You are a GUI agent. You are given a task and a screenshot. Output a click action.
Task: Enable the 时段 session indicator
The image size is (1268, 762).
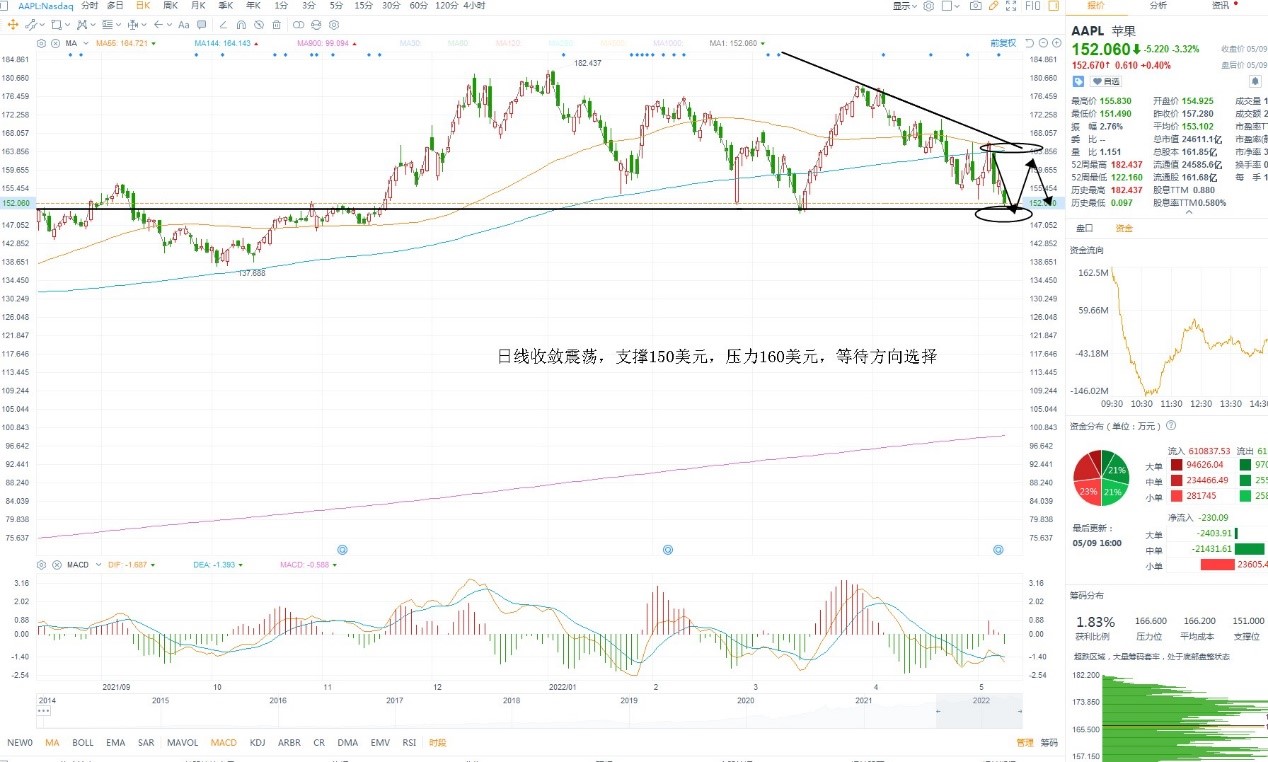[437, 743]
